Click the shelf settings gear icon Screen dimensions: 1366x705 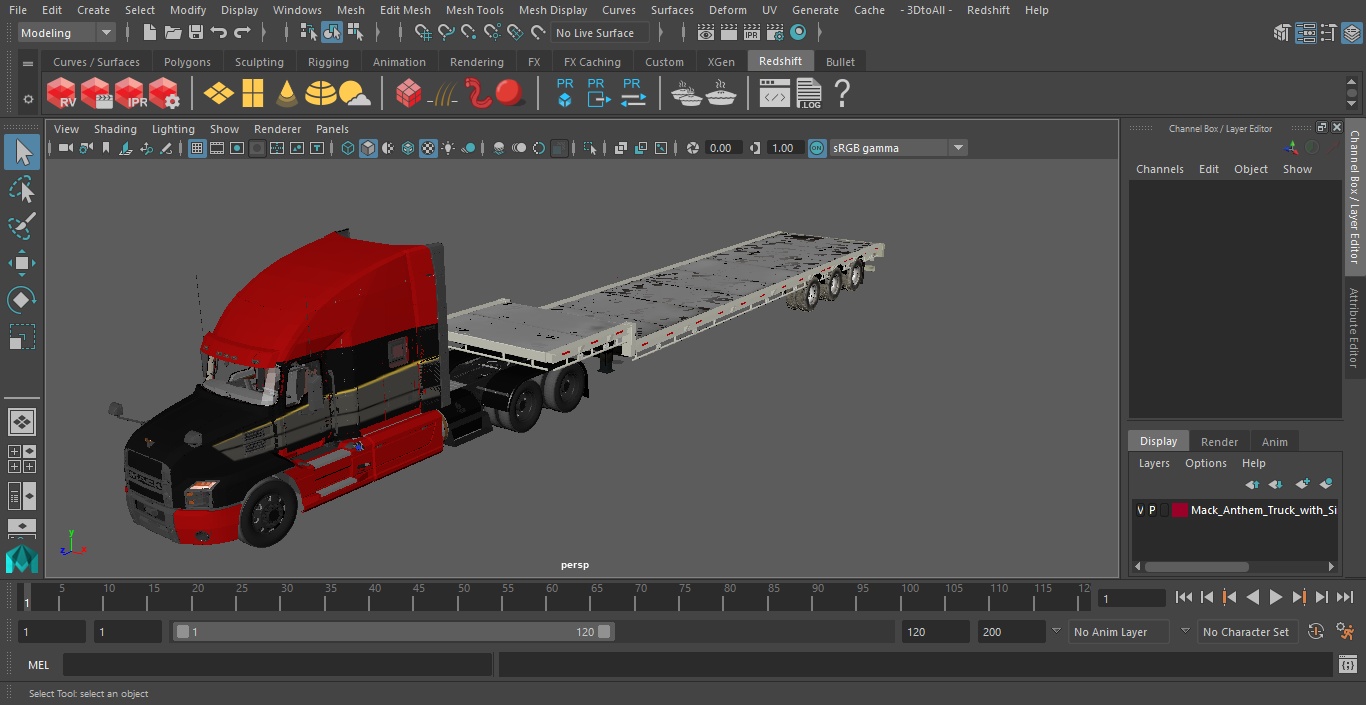[x=28, y=99]
